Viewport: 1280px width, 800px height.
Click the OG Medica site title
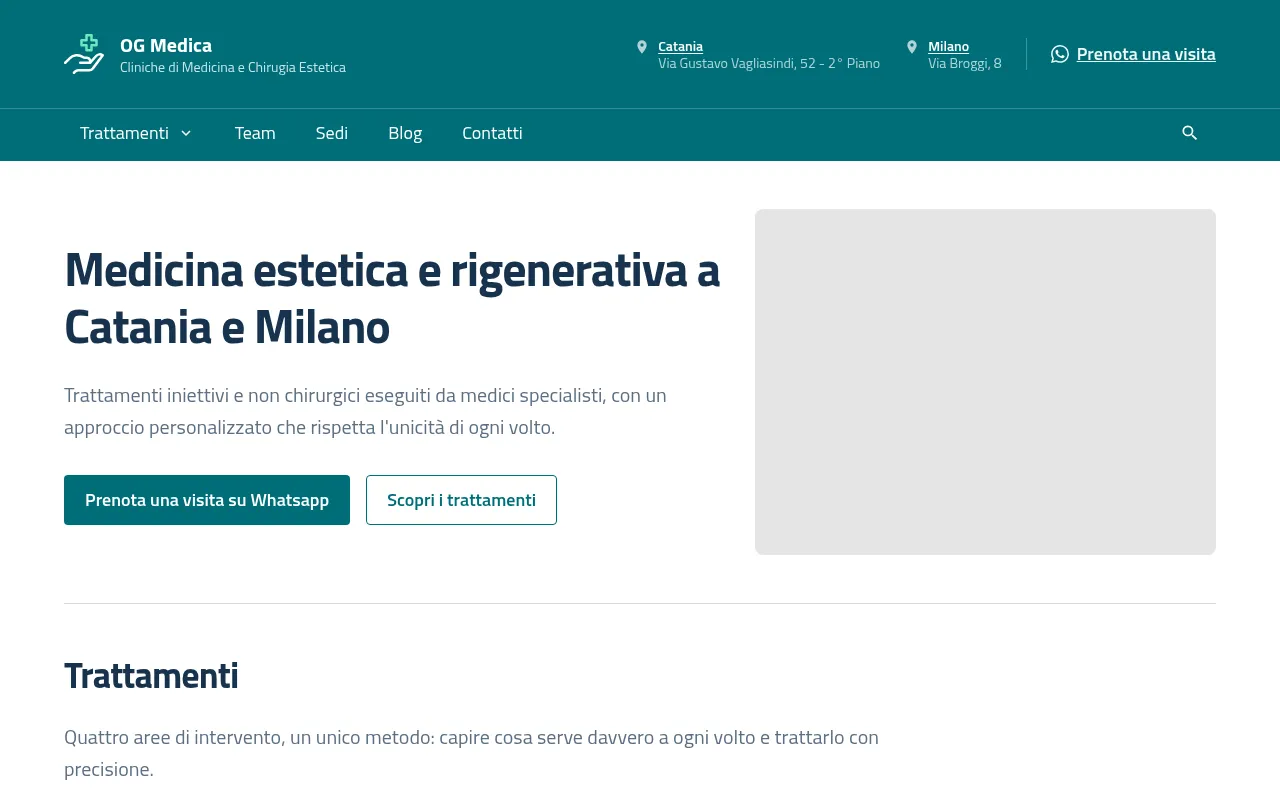[x=166, y=45]
